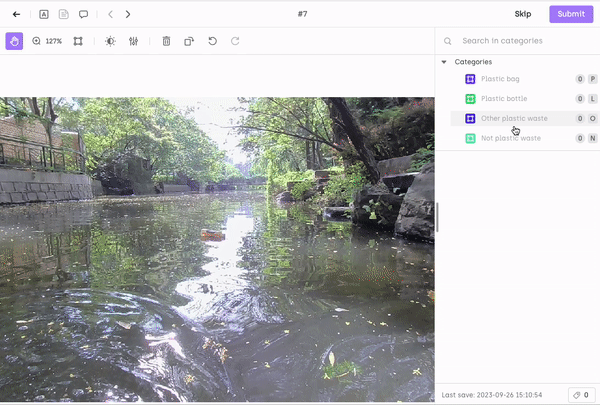Image resolution: width=600 pixels, height=405 pixels.
Task: Click the Plastic bag bounding box icon
Action: pos(470,79)
